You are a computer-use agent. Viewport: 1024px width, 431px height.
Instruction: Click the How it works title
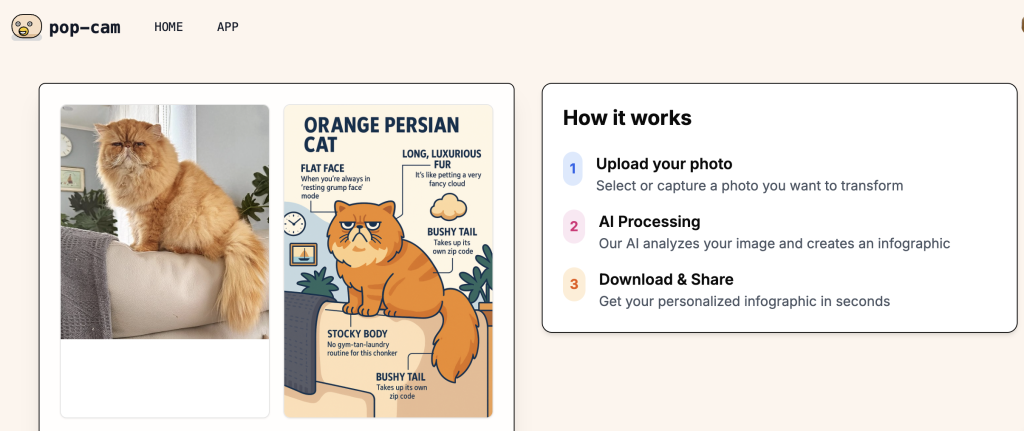point(627,118)
